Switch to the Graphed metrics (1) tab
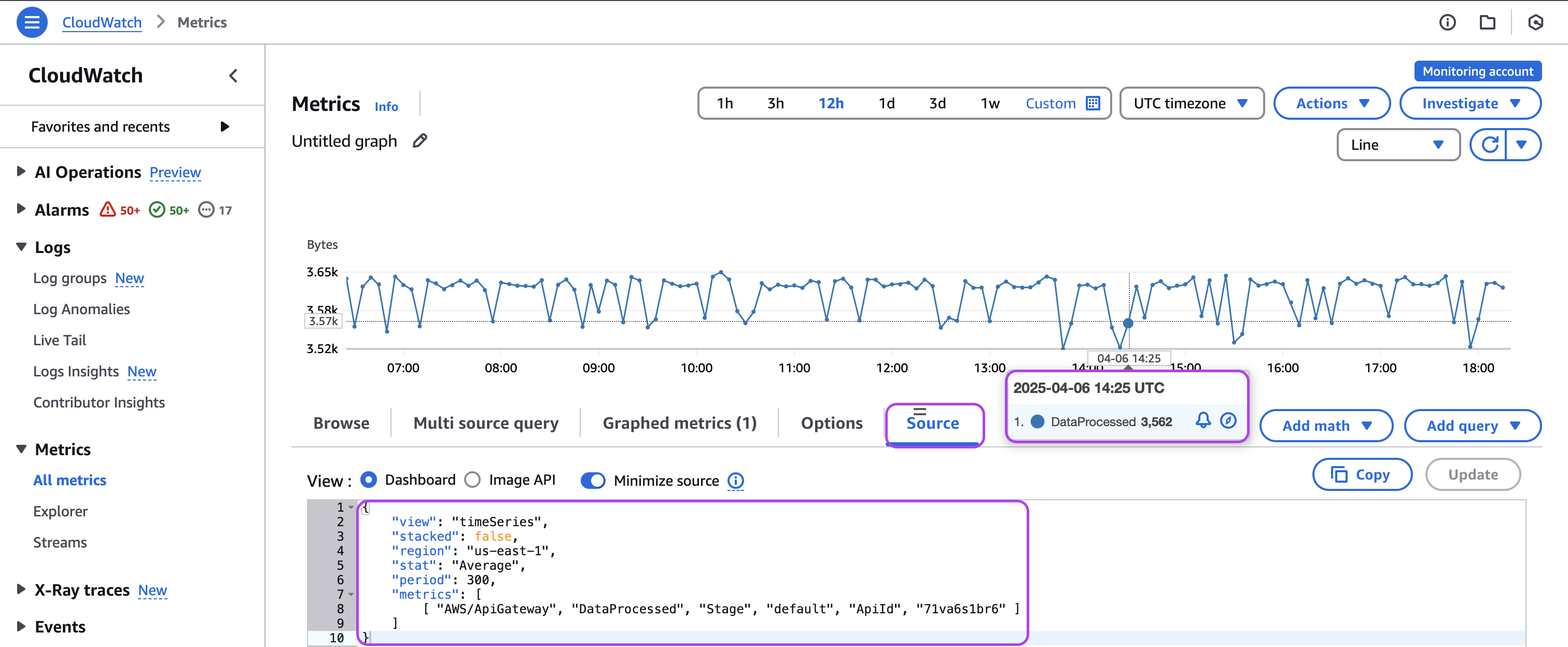 tap(679, 423)
